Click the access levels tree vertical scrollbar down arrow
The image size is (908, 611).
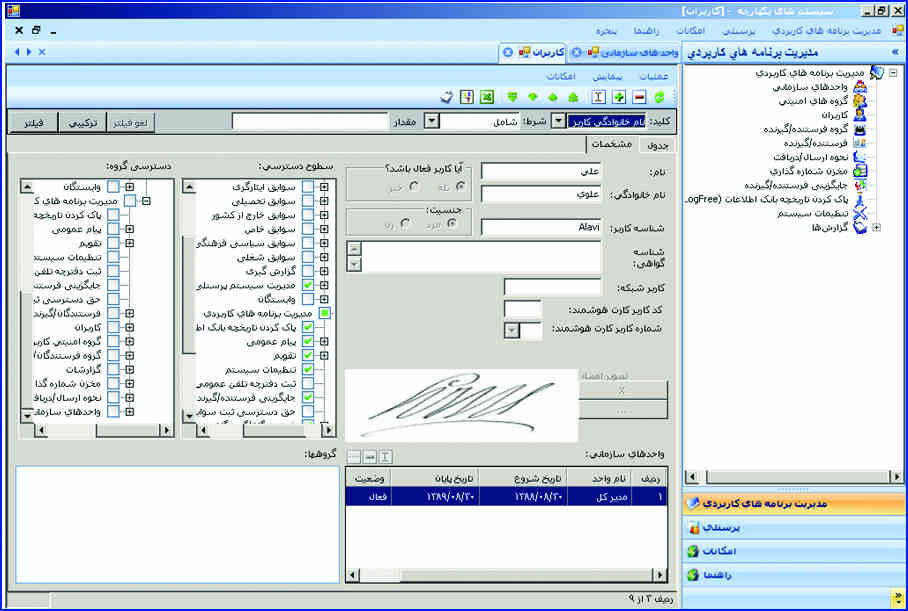189,416
